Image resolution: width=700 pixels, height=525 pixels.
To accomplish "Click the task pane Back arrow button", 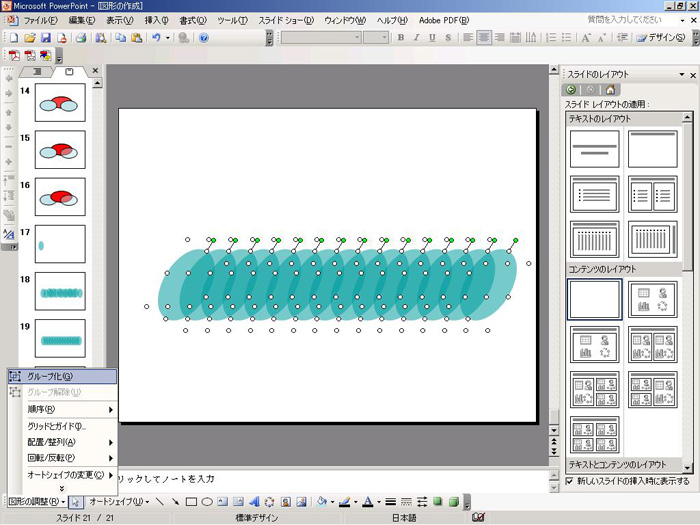I will click(x=571, y=90).
